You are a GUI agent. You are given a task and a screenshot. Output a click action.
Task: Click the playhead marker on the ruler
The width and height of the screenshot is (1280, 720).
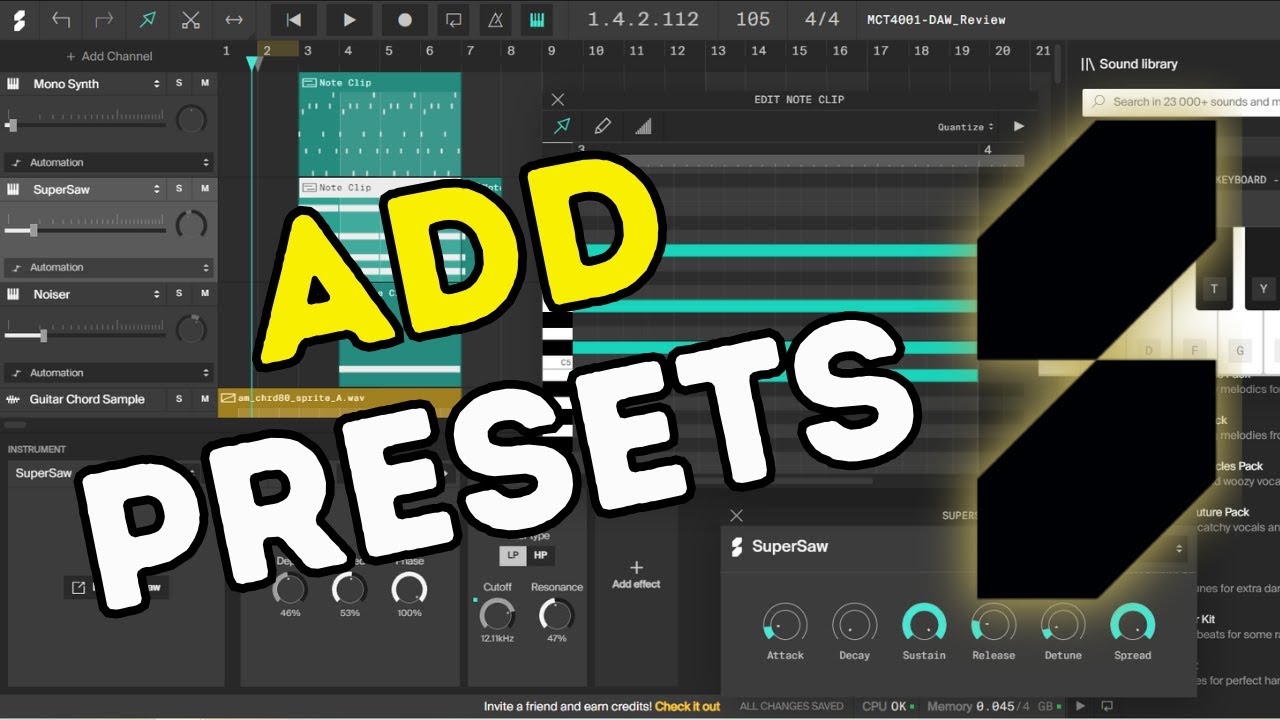coord(254,63)
